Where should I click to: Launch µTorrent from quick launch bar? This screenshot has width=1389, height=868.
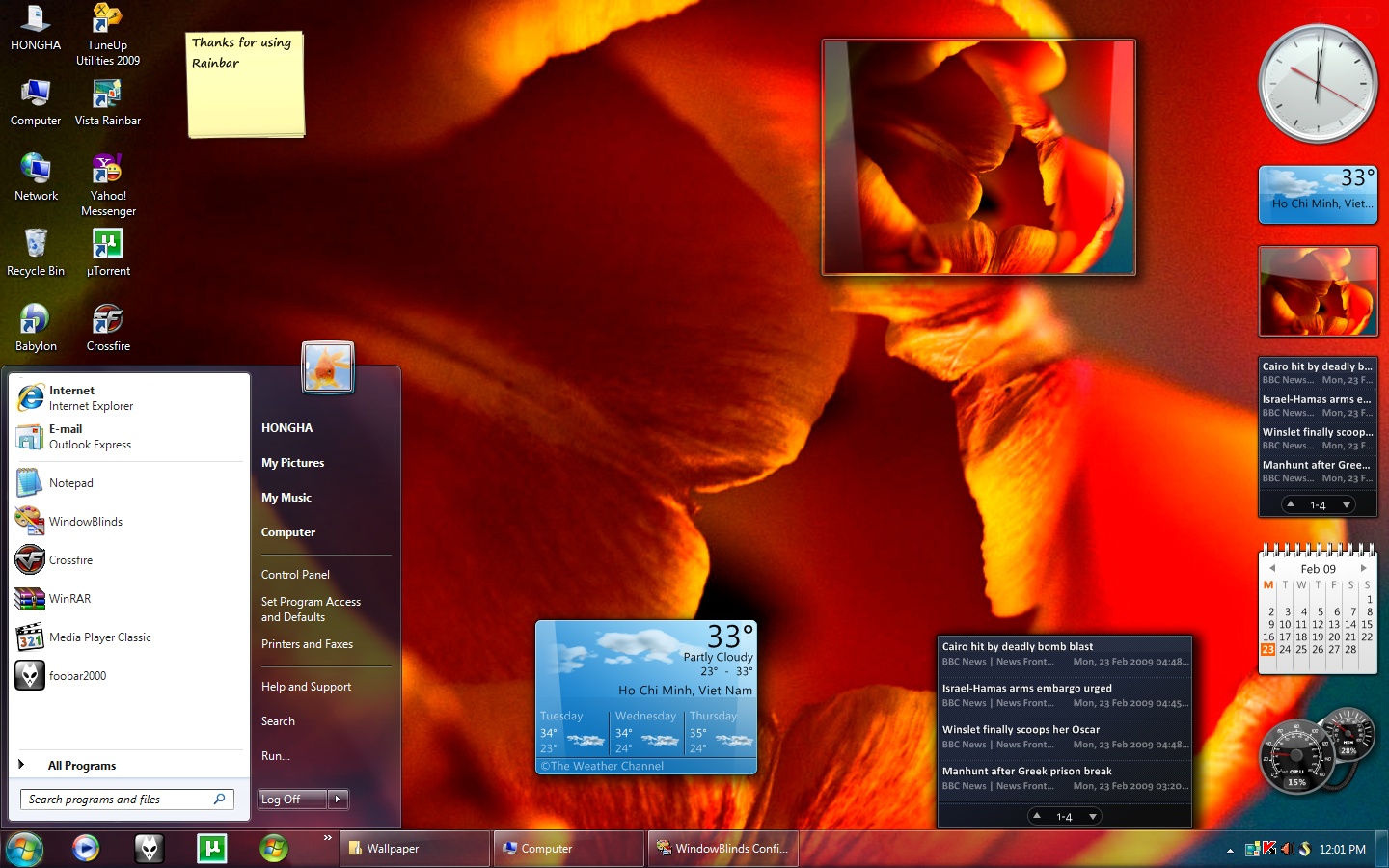(211, 848)
